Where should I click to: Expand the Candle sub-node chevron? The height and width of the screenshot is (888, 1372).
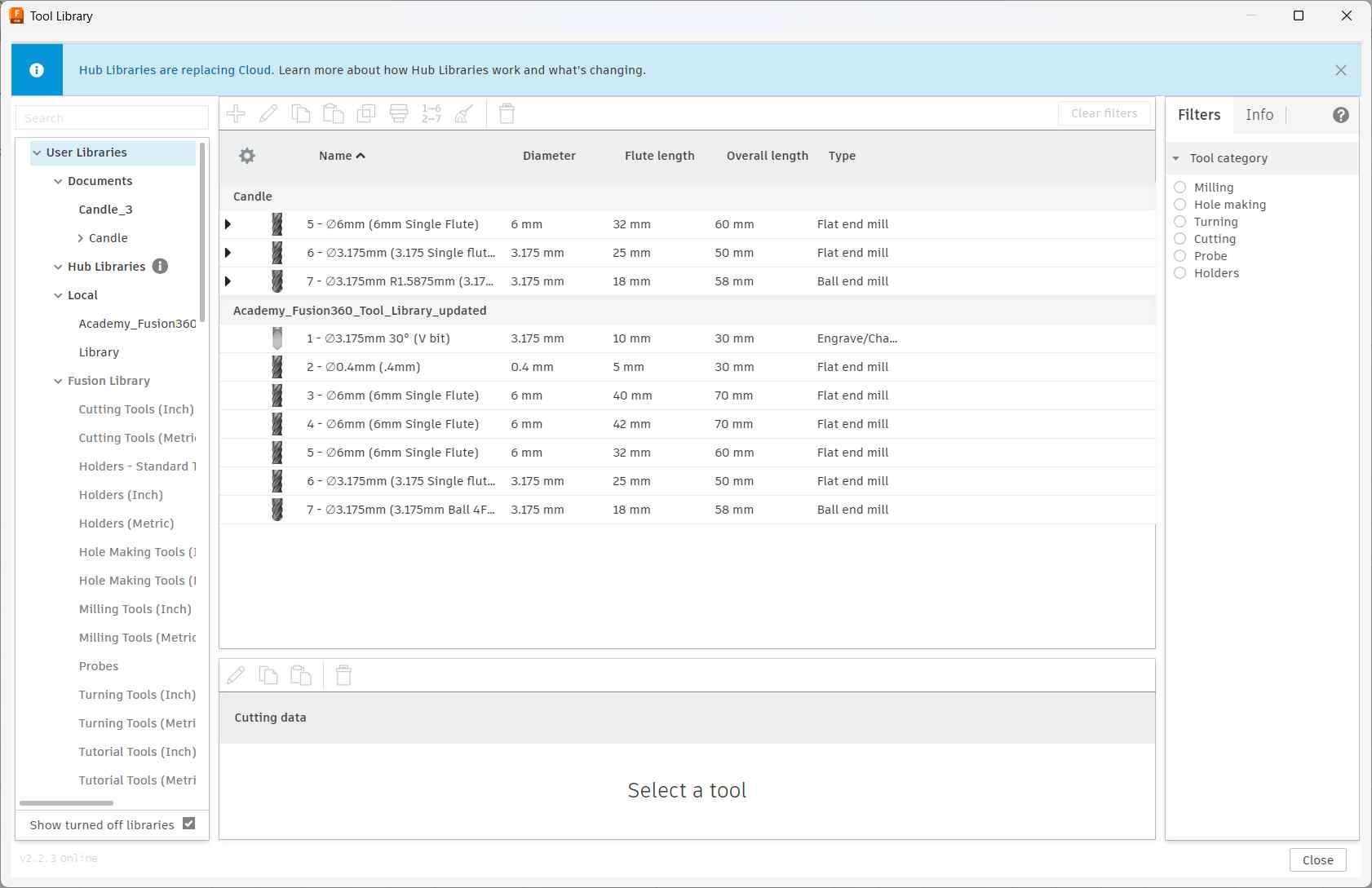pyautogui.click(x=80, y=238)
